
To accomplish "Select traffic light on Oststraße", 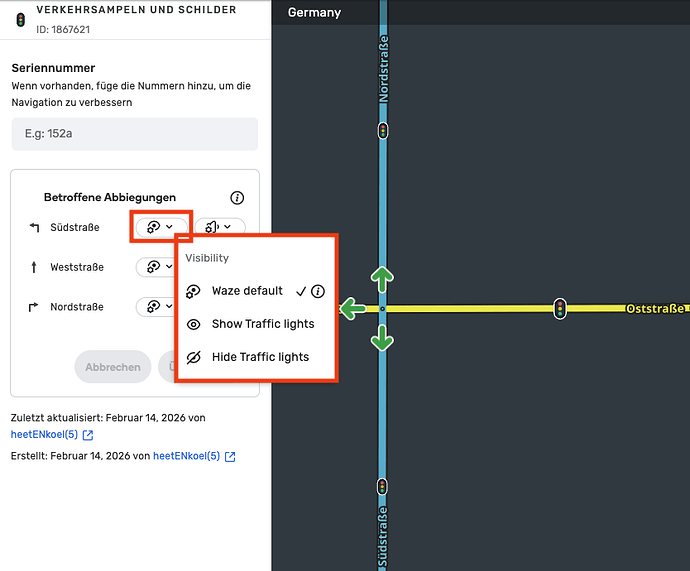I will click(x=560, y=308).
